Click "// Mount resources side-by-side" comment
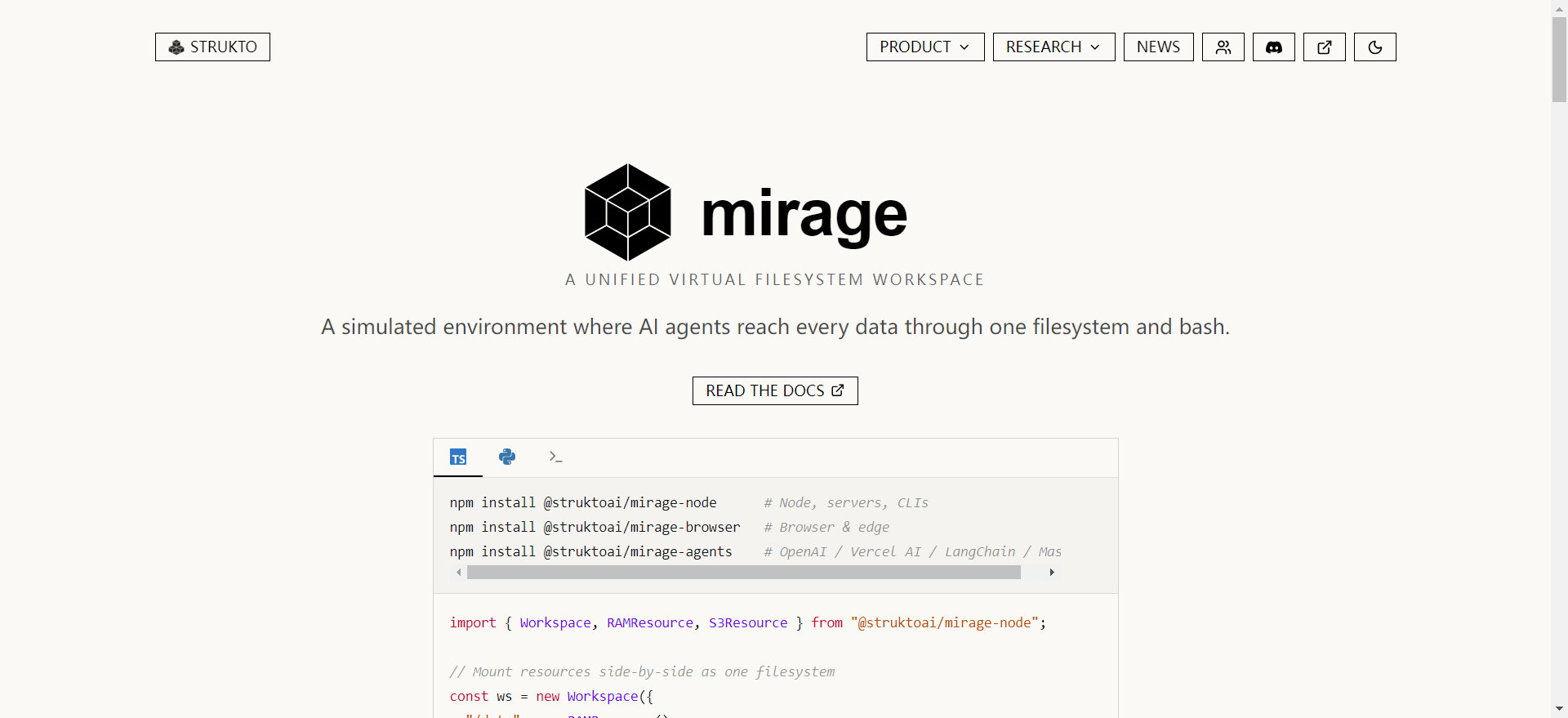This screenshot has height=718, width=1568. (643, 671)
